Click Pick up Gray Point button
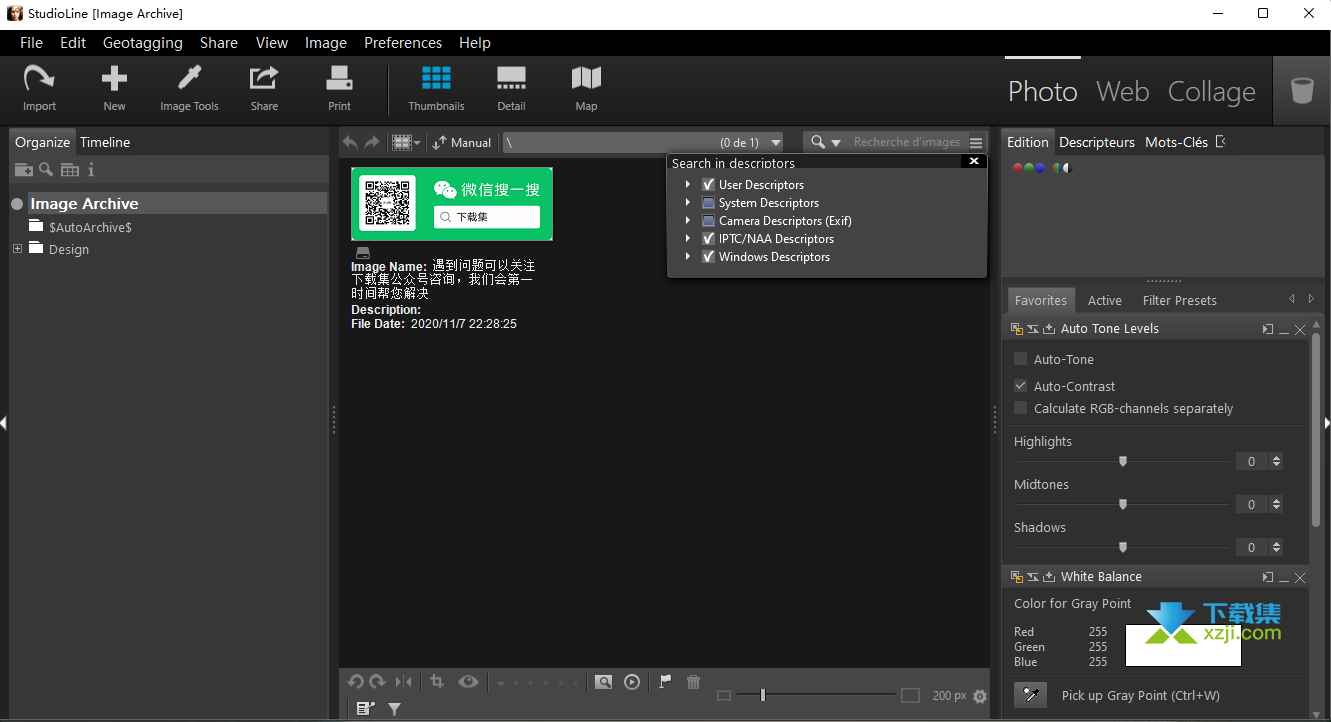Image resolution: width=1331 pixels, height=722 pixels. pyautogui.click(x=1030, y=695)
